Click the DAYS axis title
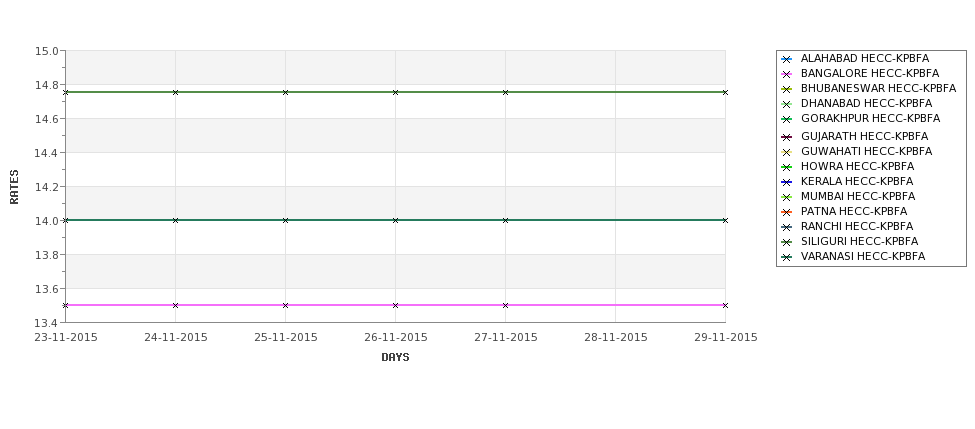Viewport: 975px width, 429px height. point(395,357)
